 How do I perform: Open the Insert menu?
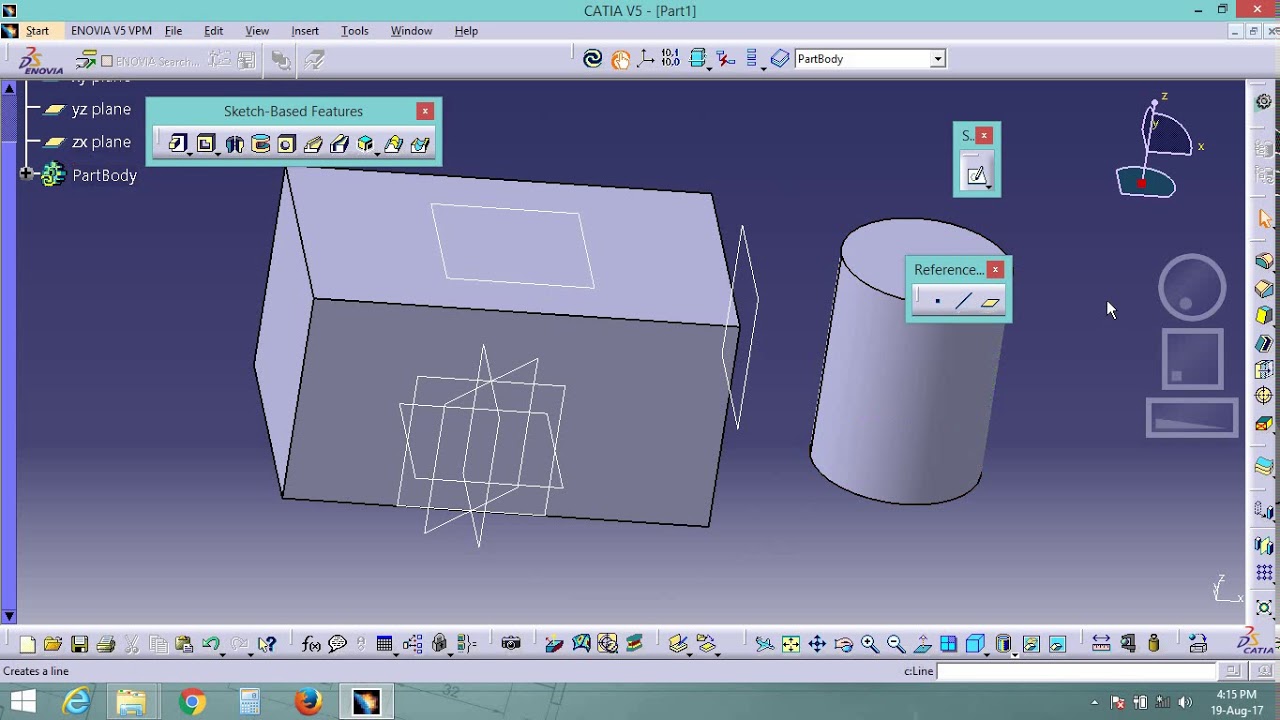(305, 31)
